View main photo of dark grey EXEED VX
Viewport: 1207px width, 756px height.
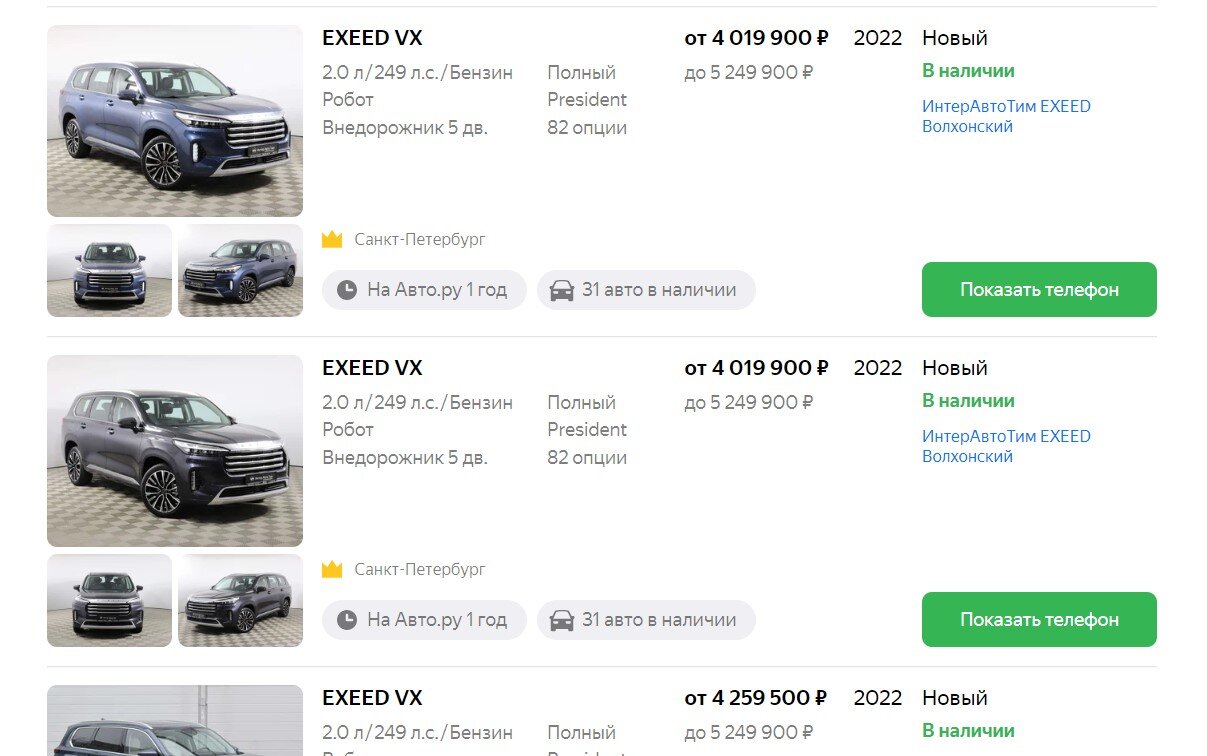(x=175, y=451)
